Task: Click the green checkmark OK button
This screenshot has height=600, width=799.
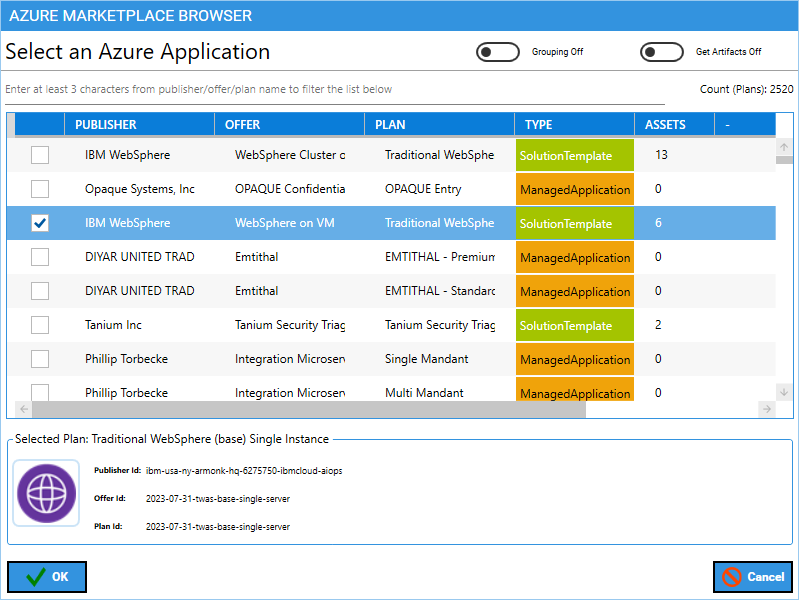Action: 47,577
